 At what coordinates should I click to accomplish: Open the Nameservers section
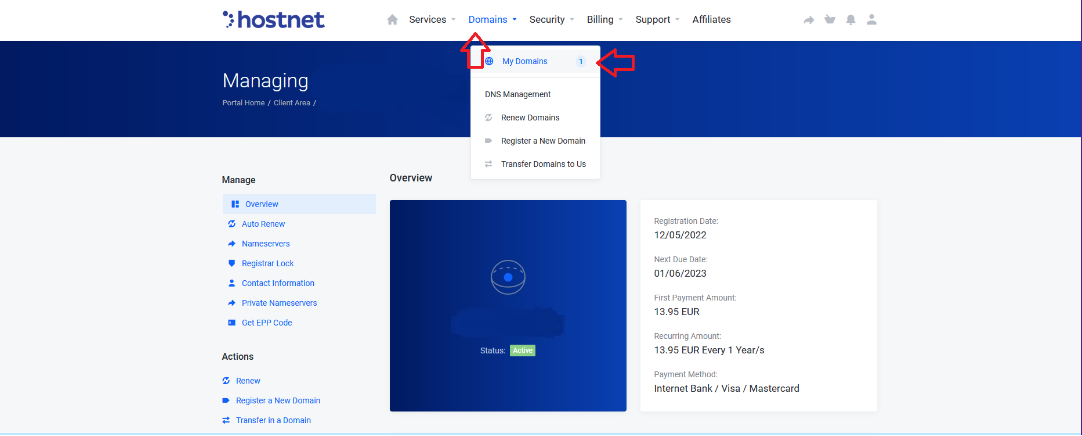[x=265, y=244]
